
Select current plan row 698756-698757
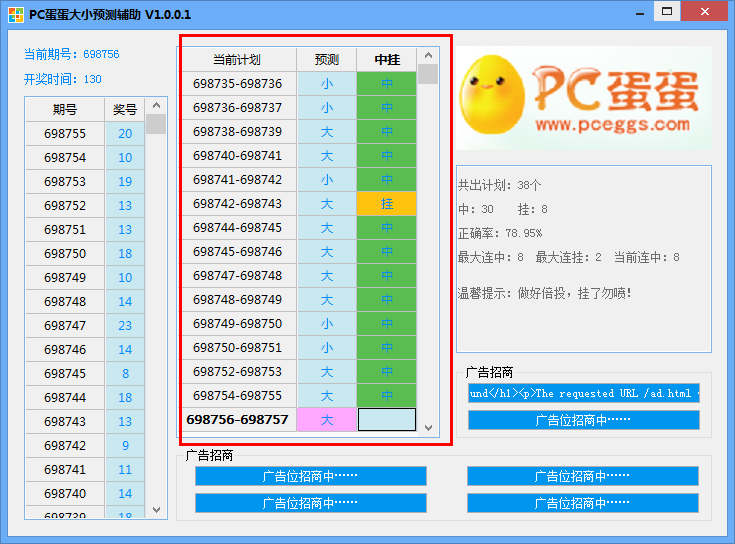tap(299, 419)
